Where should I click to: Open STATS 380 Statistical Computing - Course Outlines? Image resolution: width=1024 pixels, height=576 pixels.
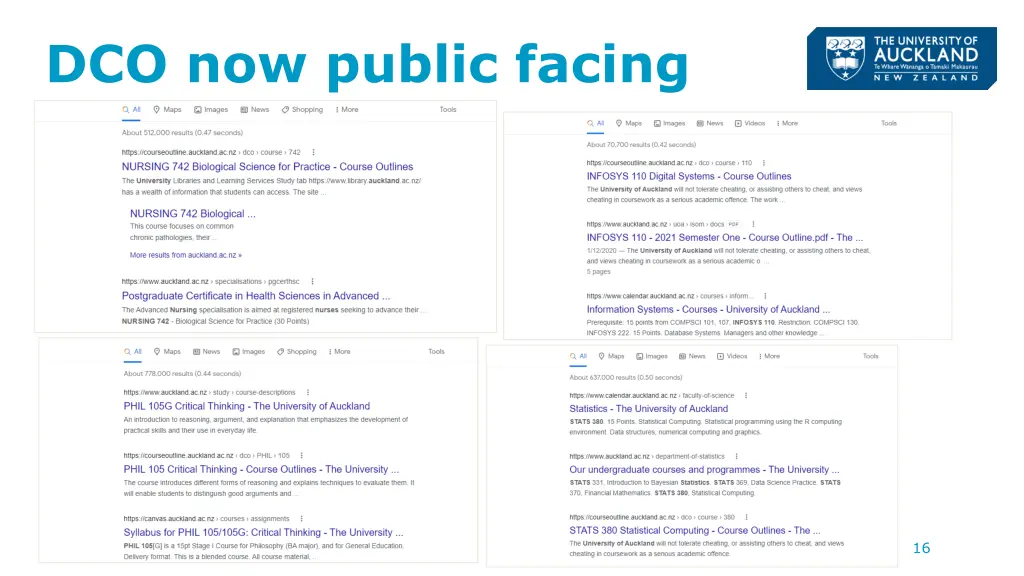pos(695,530)
